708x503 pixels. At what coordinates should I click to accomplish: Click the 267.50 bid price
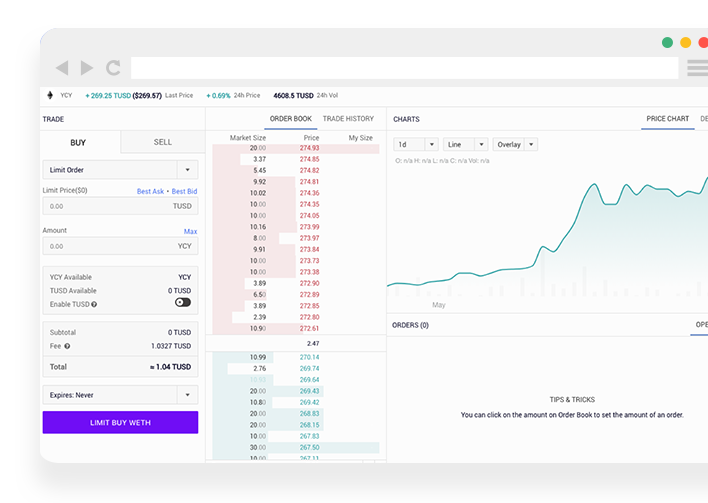point(309,447)
